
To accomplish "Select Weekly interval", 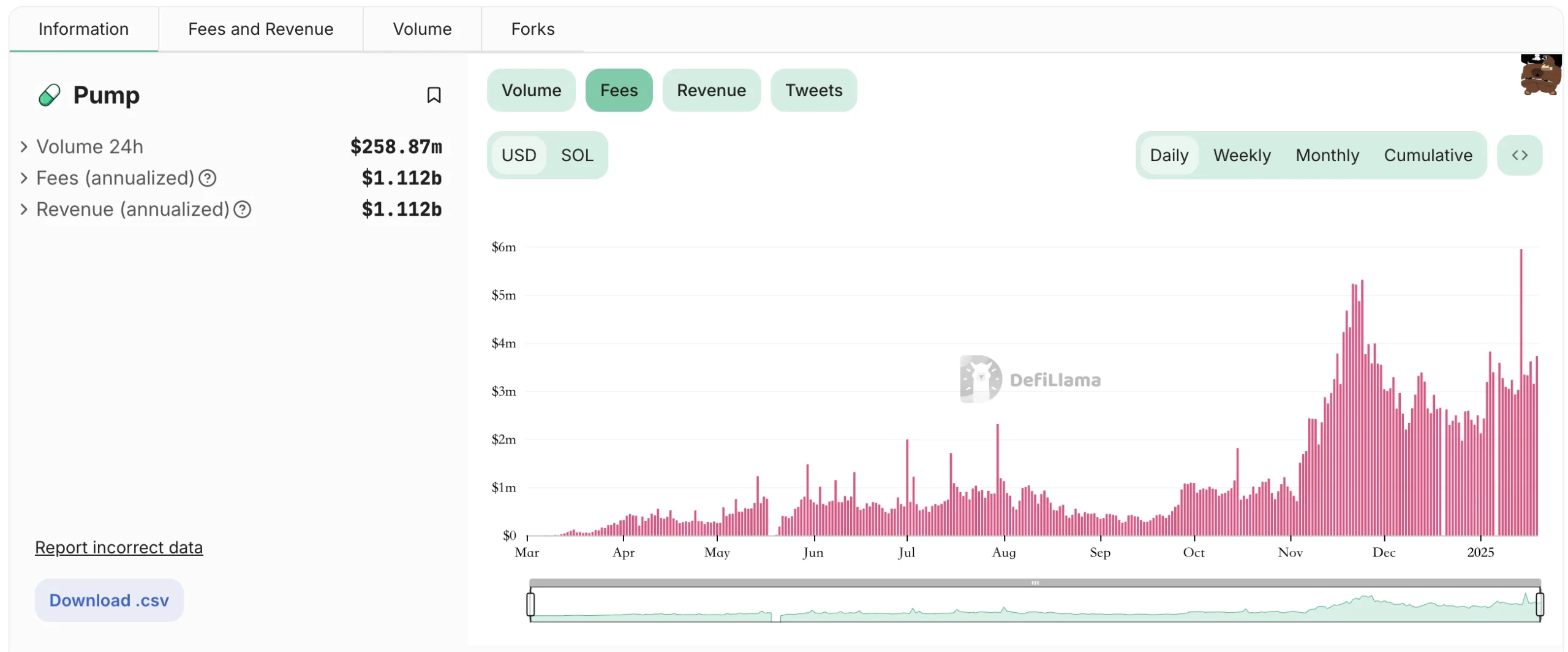I will 1242,155.
